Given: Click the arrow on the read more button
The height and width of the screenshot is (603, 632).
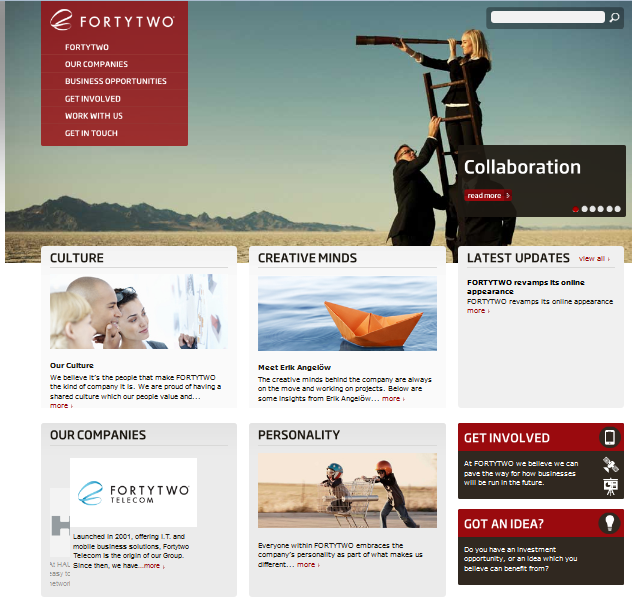Looking at the screenshot, I should (507, 195).
